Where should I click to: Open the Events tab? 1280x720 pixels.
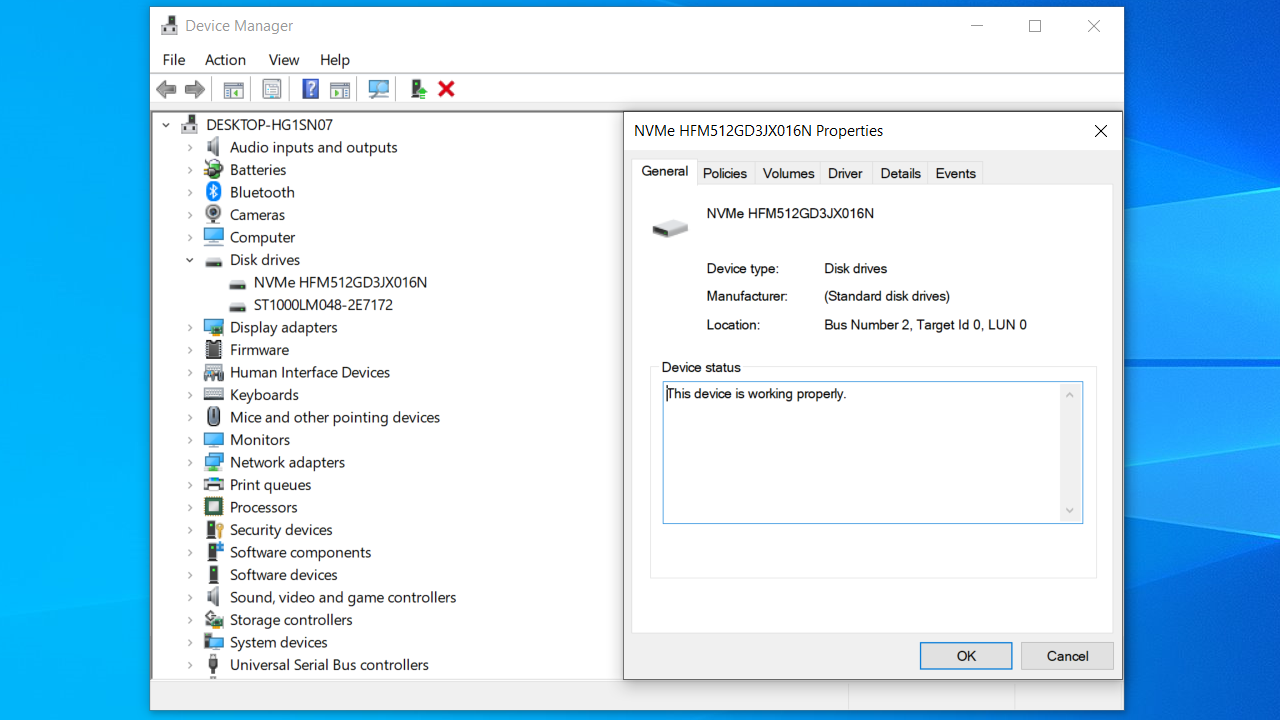pyautogui.click(x=955, y=173)
